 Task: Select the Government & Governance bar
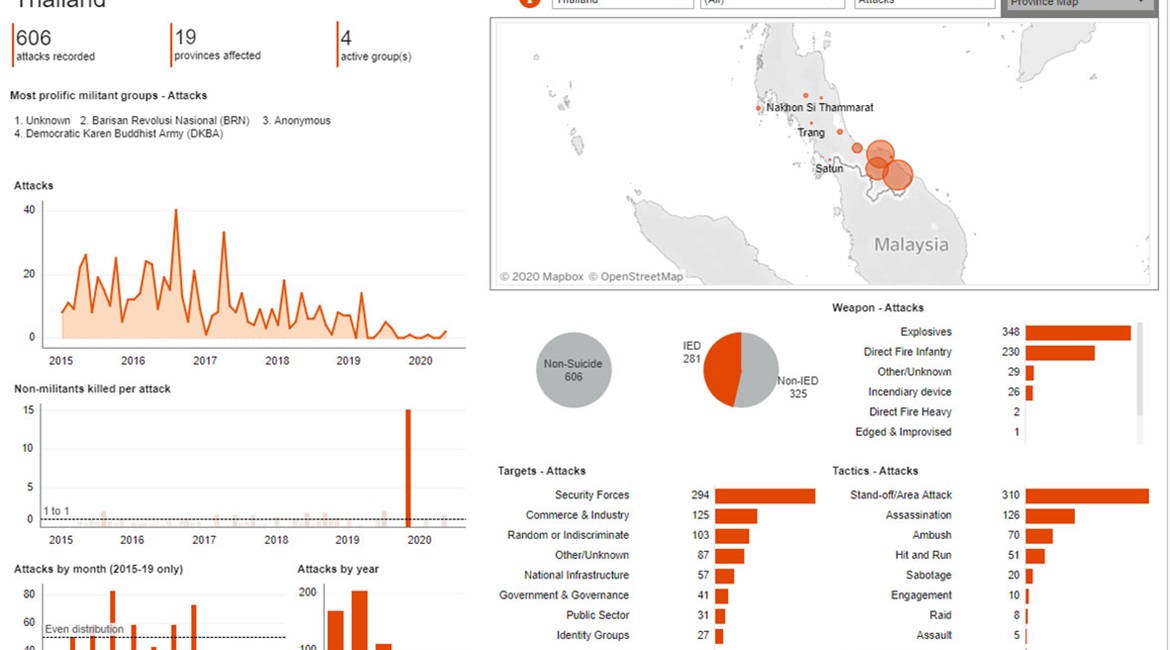[x=722, y=596]
